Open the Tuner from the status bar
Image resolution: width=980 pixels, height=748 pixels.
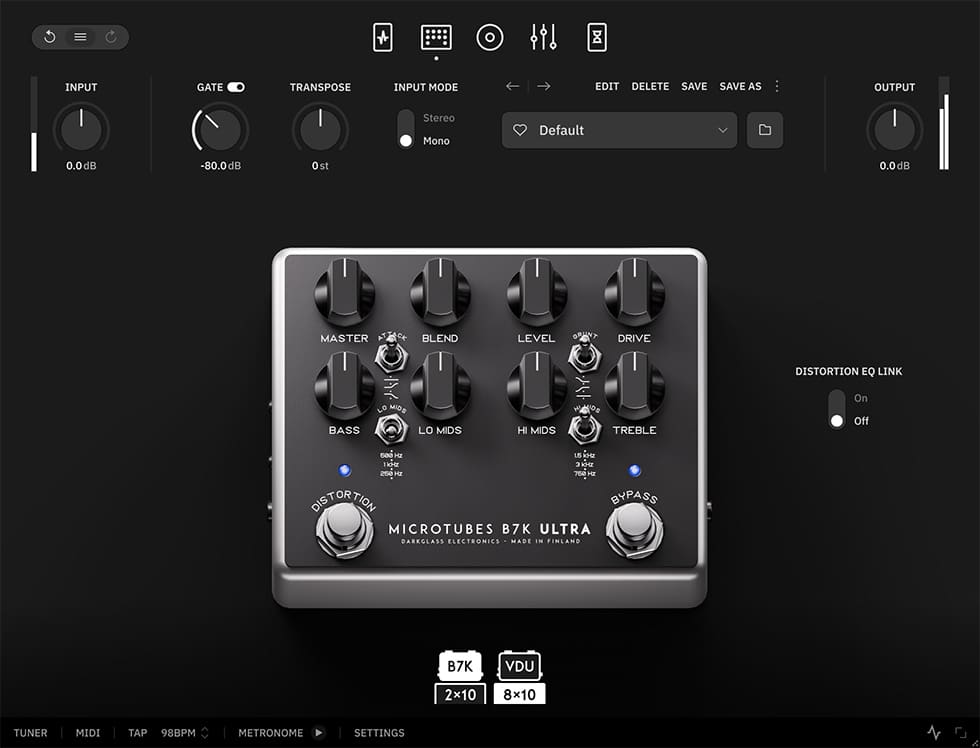(31, 732)
